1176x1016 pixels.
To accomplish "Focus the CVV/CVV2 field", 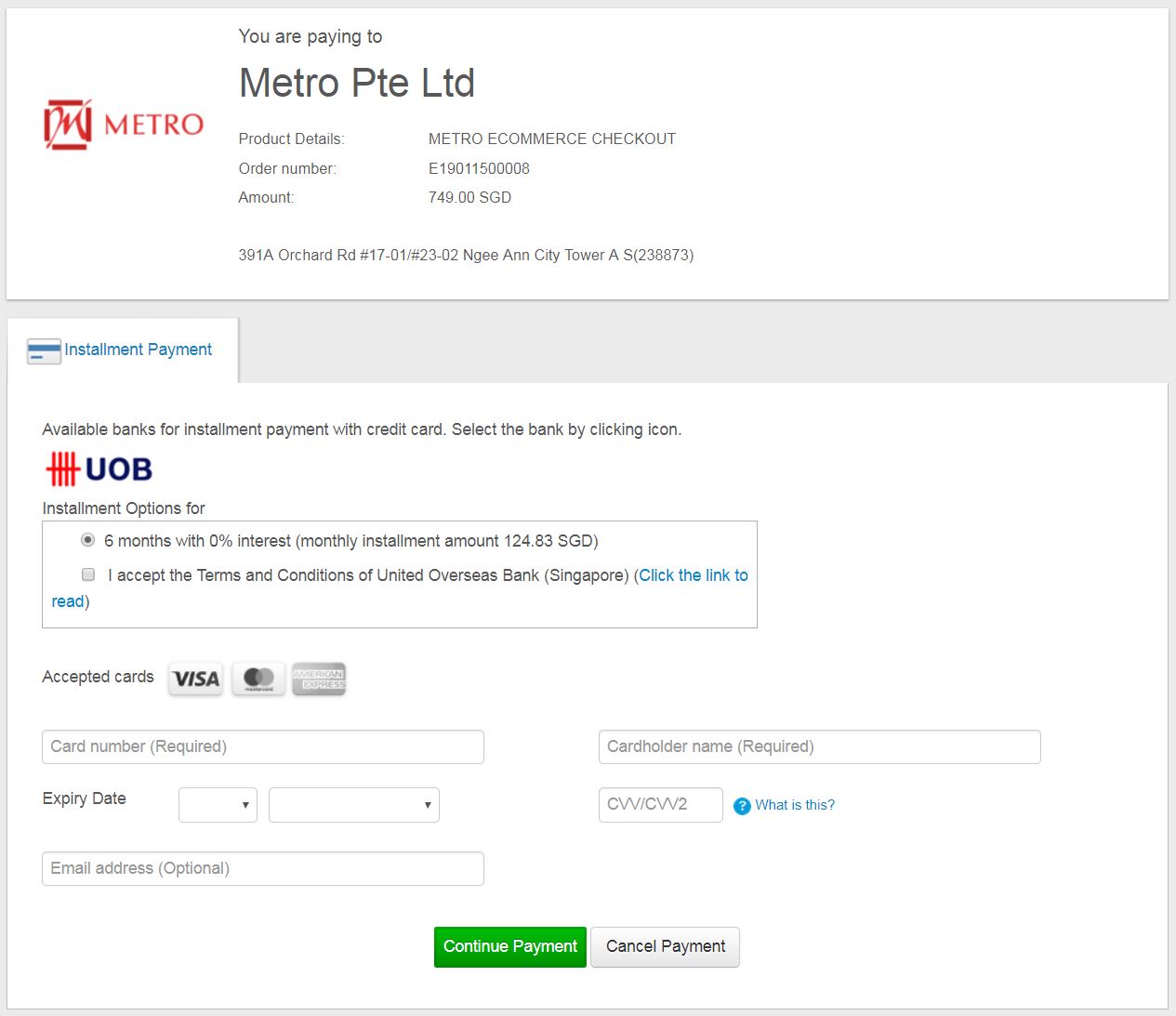I will pyautogui.click(x=661, y=805).
